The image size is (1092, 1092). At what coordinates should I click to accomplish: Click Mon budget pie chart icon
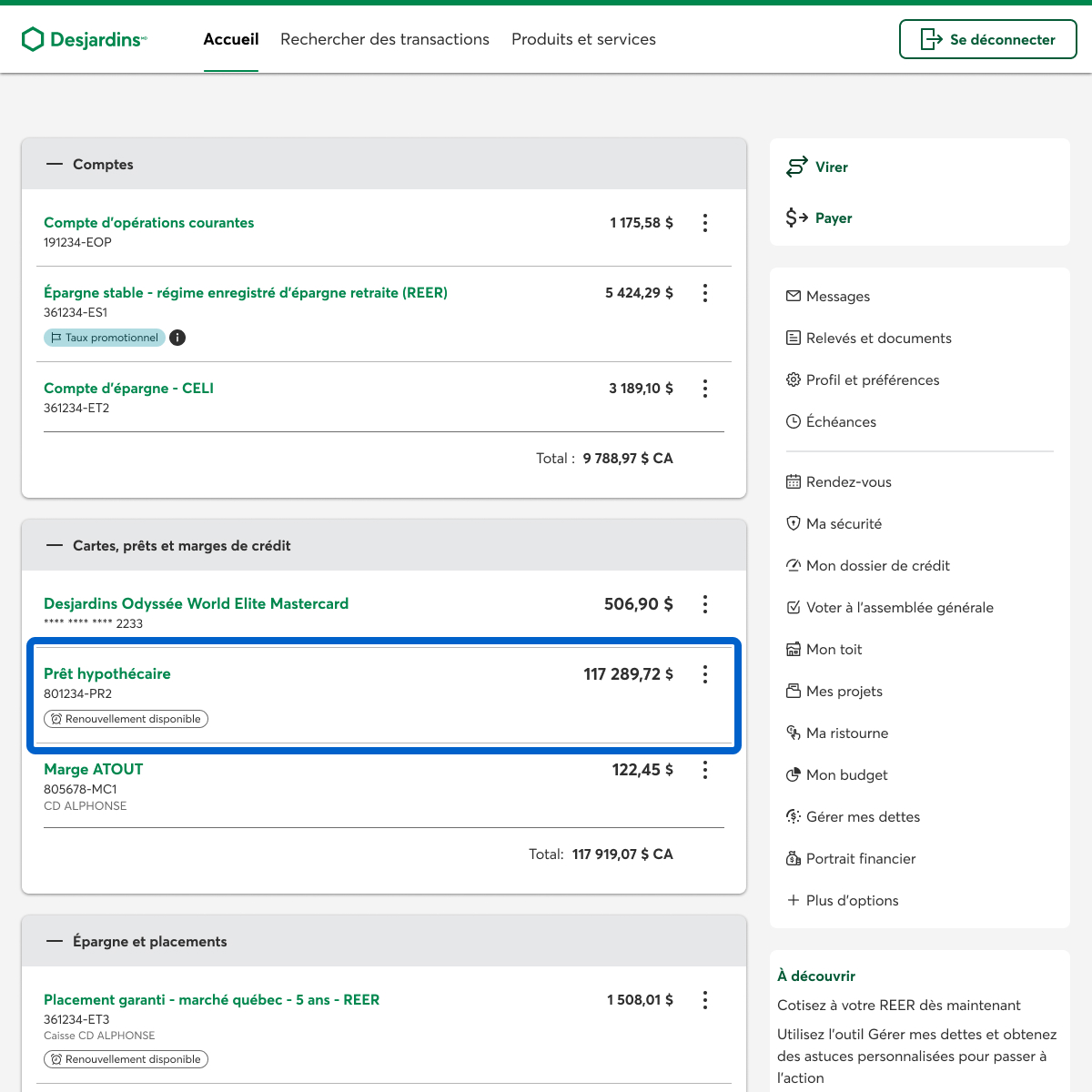coord(794,774)
